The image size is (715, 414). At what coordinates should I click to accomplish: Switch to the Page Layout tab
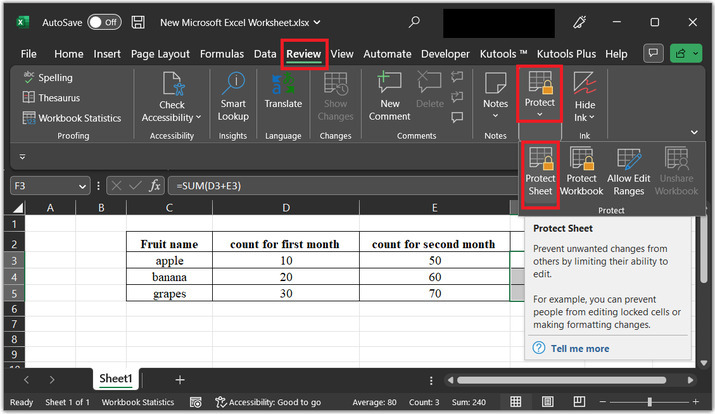click(x=160, y=54)
